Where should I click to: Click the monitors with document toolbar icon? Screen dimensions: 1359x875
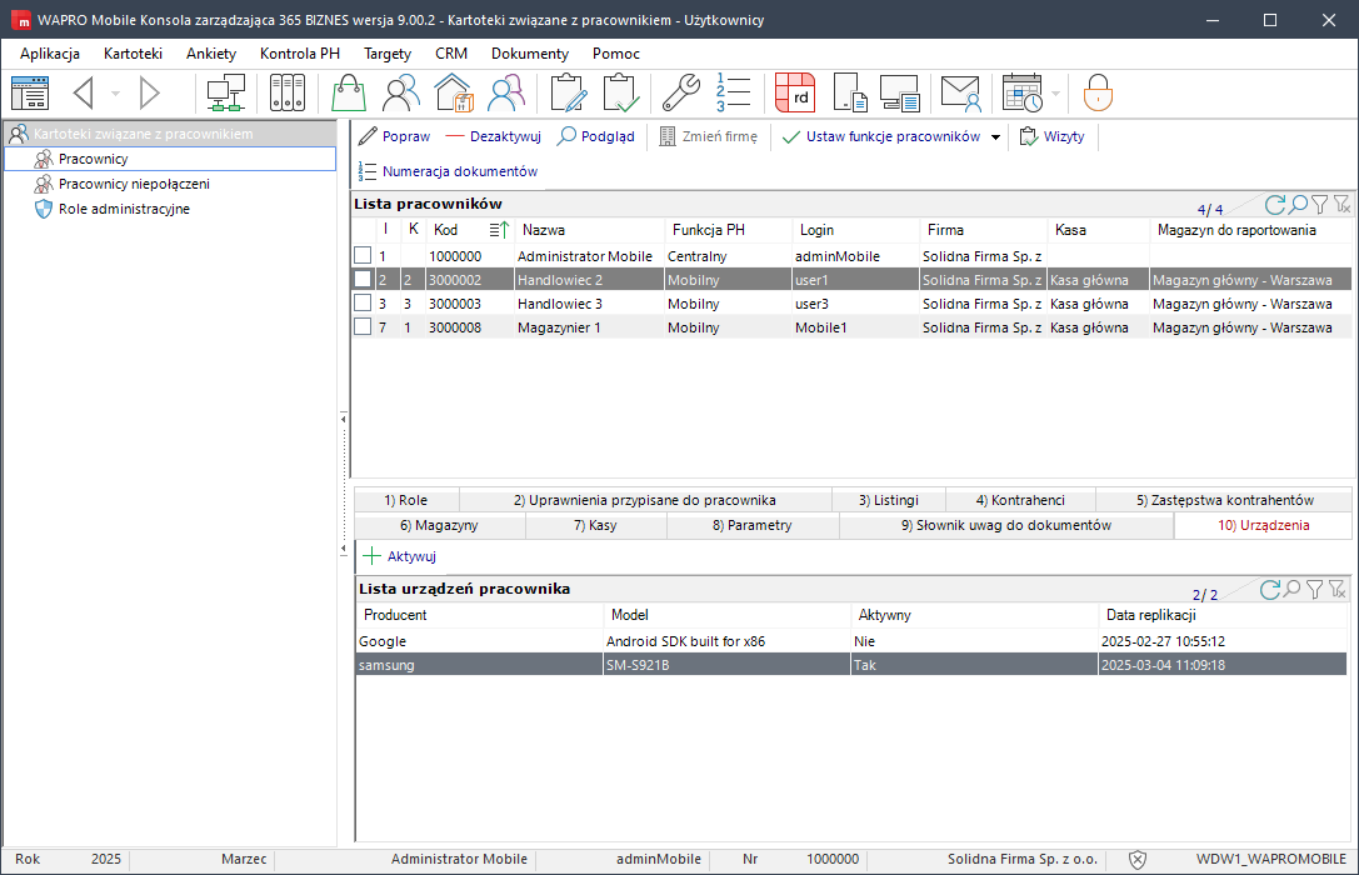click(900, 93)
